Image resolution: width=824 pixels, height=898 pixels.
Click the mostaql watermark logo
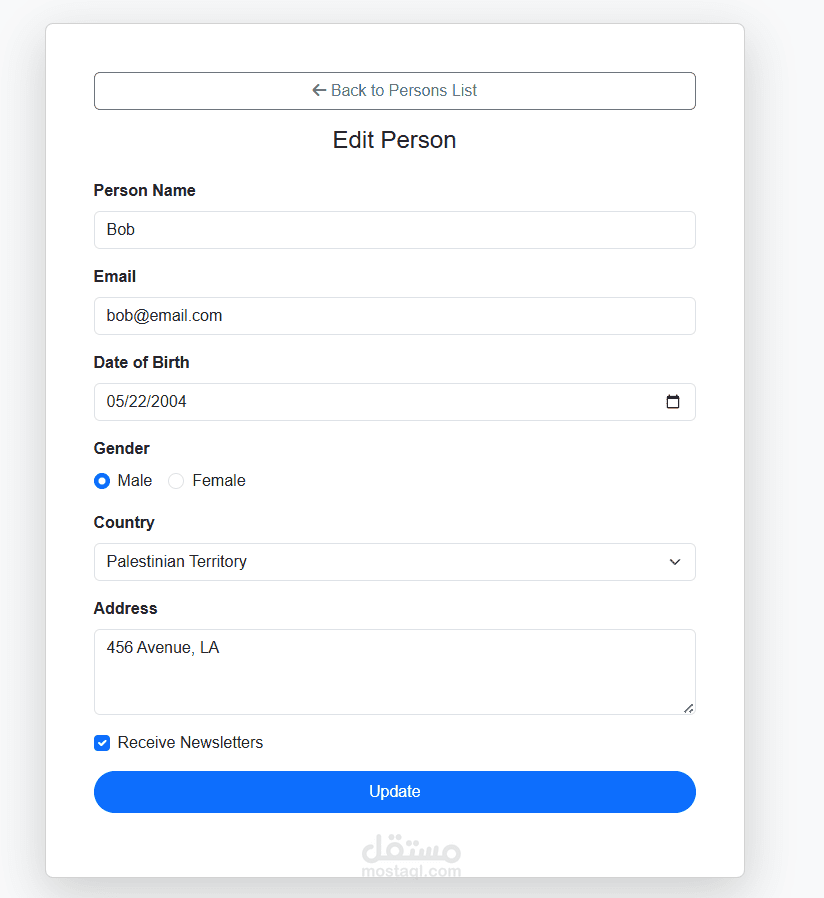pyautogui.click(x=410, y=855)
